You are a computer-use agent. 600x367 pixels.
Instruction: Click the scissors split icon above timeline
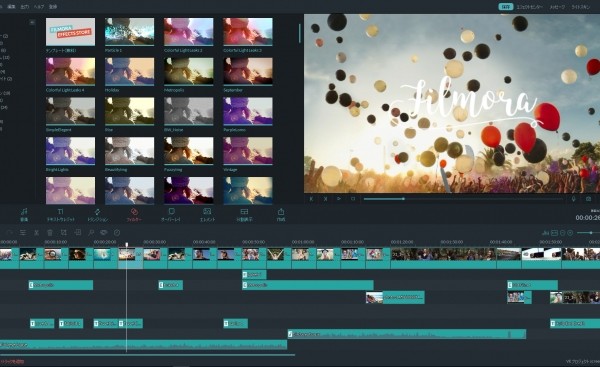coord(36,233)
